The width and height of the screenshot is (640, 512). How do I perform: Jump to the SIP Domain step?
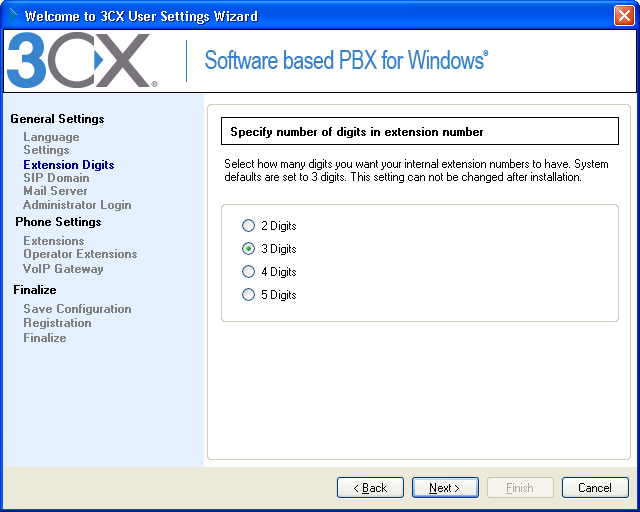coord(56,178)
